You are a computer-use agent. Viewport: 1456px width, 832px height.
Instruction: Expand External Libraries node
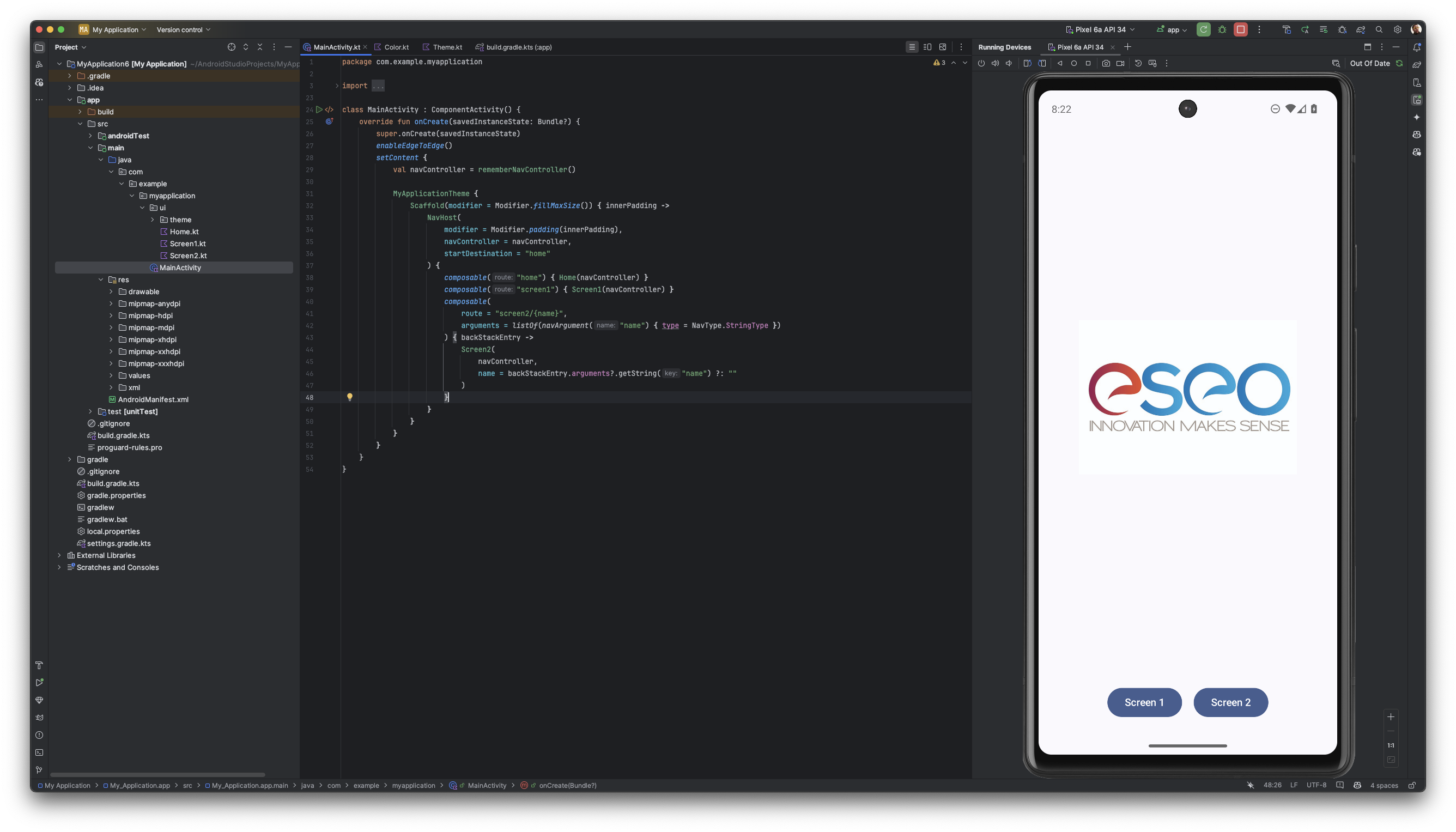point(59,555)
